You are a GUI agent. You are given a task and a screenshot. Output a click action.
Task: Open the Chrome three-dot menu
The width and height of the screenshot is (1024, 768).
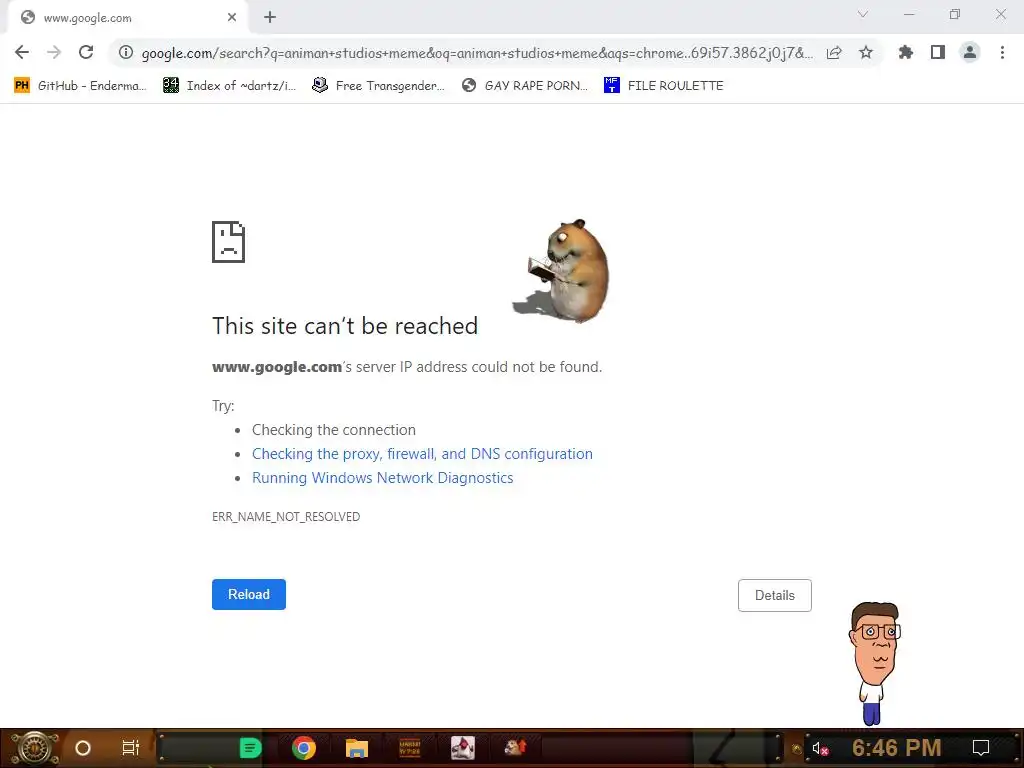[x=1002, y=52]
